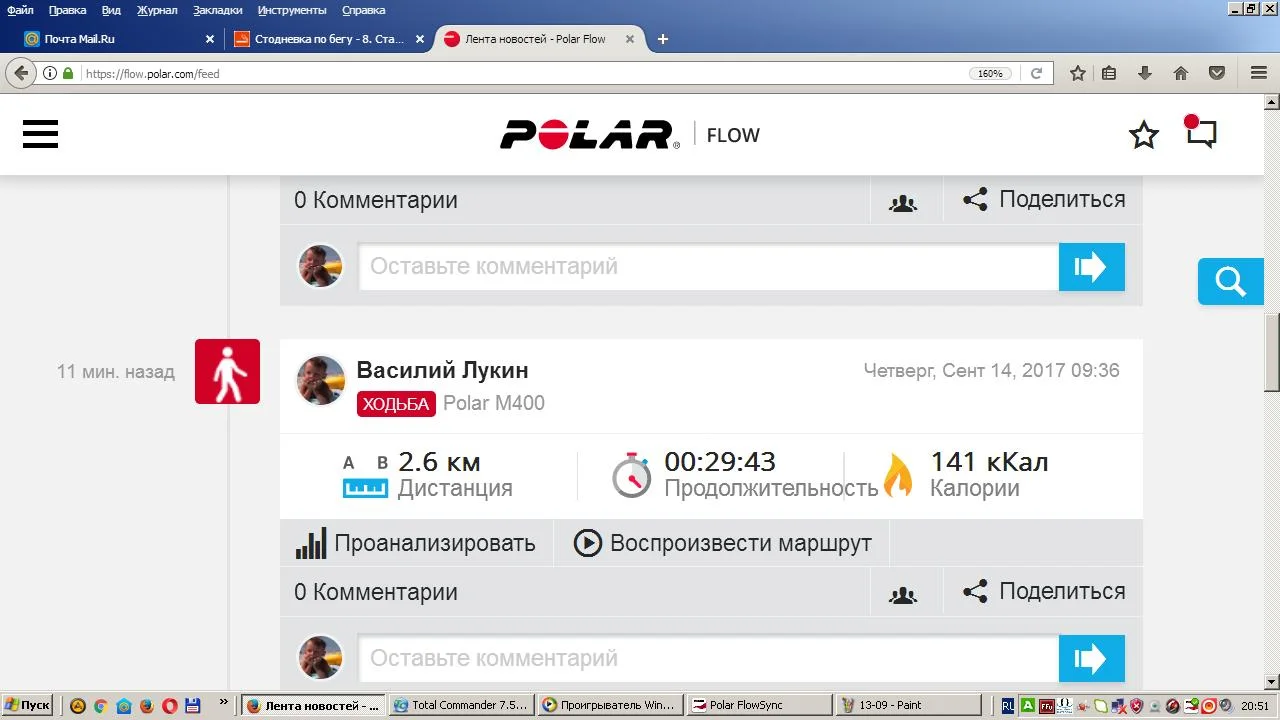Click the ХОДЬБА sport tag
1280x720 pixels.
click(396, 403)
